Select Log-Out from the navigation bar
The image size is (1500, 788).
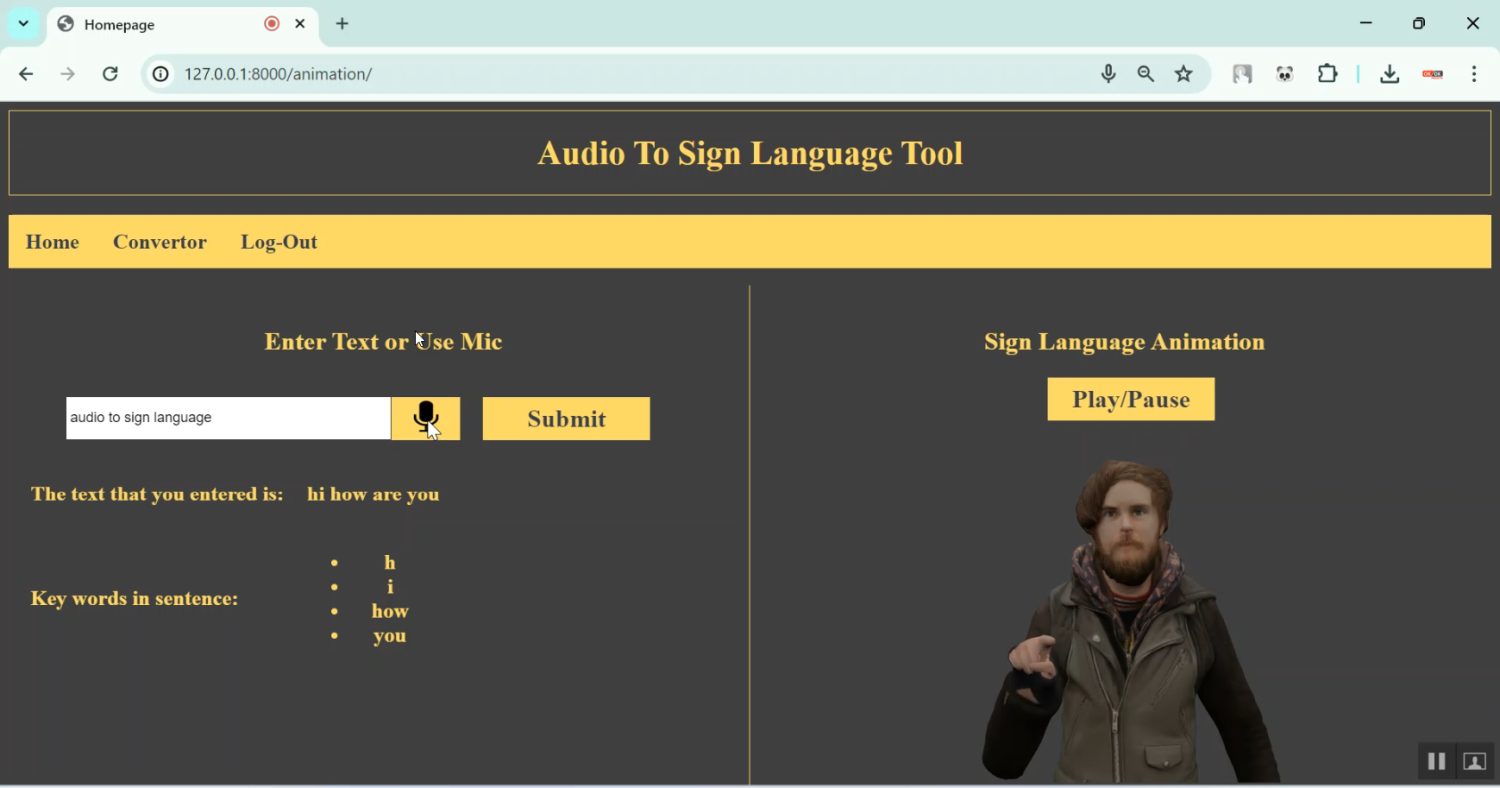pyautogui.click(x=278, y=241)
